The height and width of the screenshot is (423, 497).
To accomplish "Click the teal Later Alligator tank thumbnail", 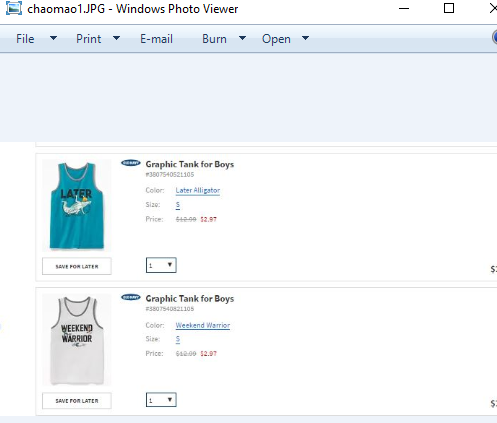I will [x=77, y=205].
